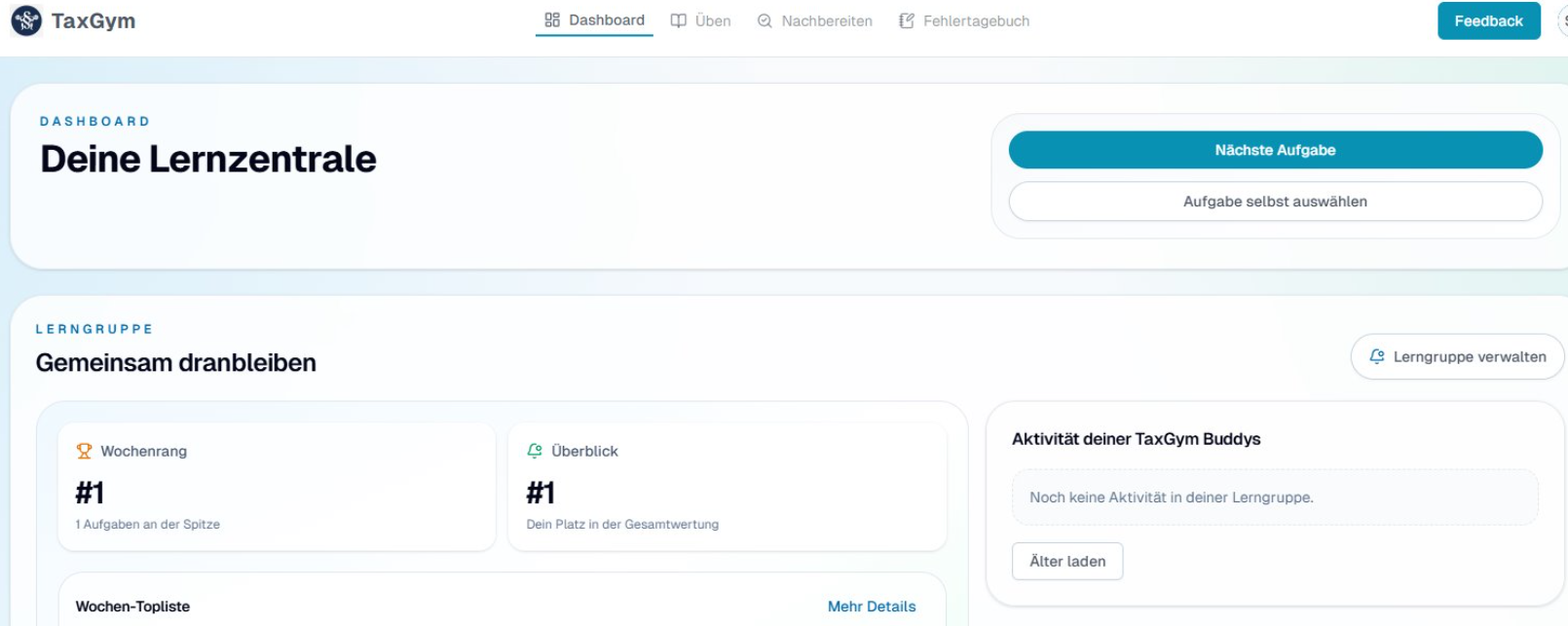Viewport: 1568px width, 626px height.
Task: Click the TaxGym brand name
Action: pyautogui.click(x=93, y=20)
